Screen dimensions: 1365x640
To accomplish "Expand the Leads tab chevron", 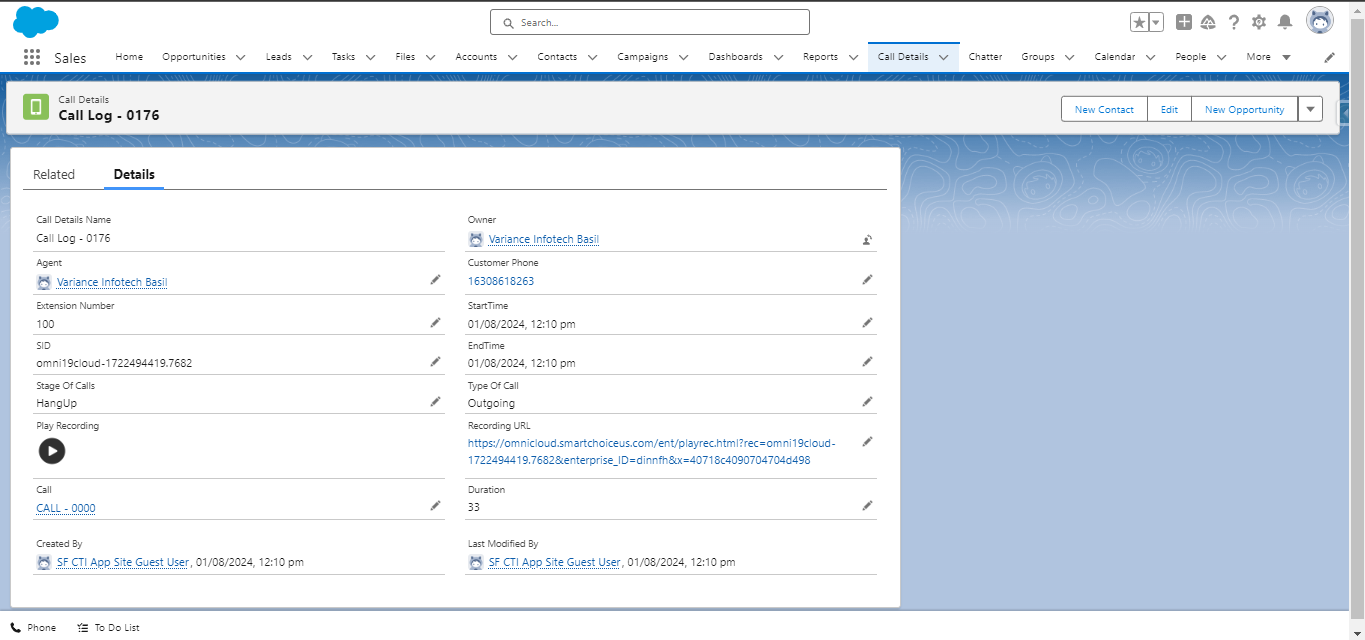I will 307,57.
